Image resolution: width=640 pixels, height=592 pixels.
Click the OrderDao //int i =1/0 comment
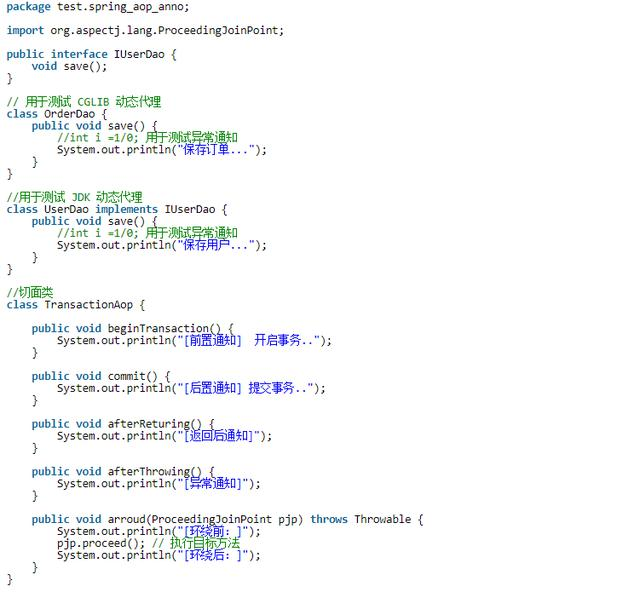(x=147, y=138)
